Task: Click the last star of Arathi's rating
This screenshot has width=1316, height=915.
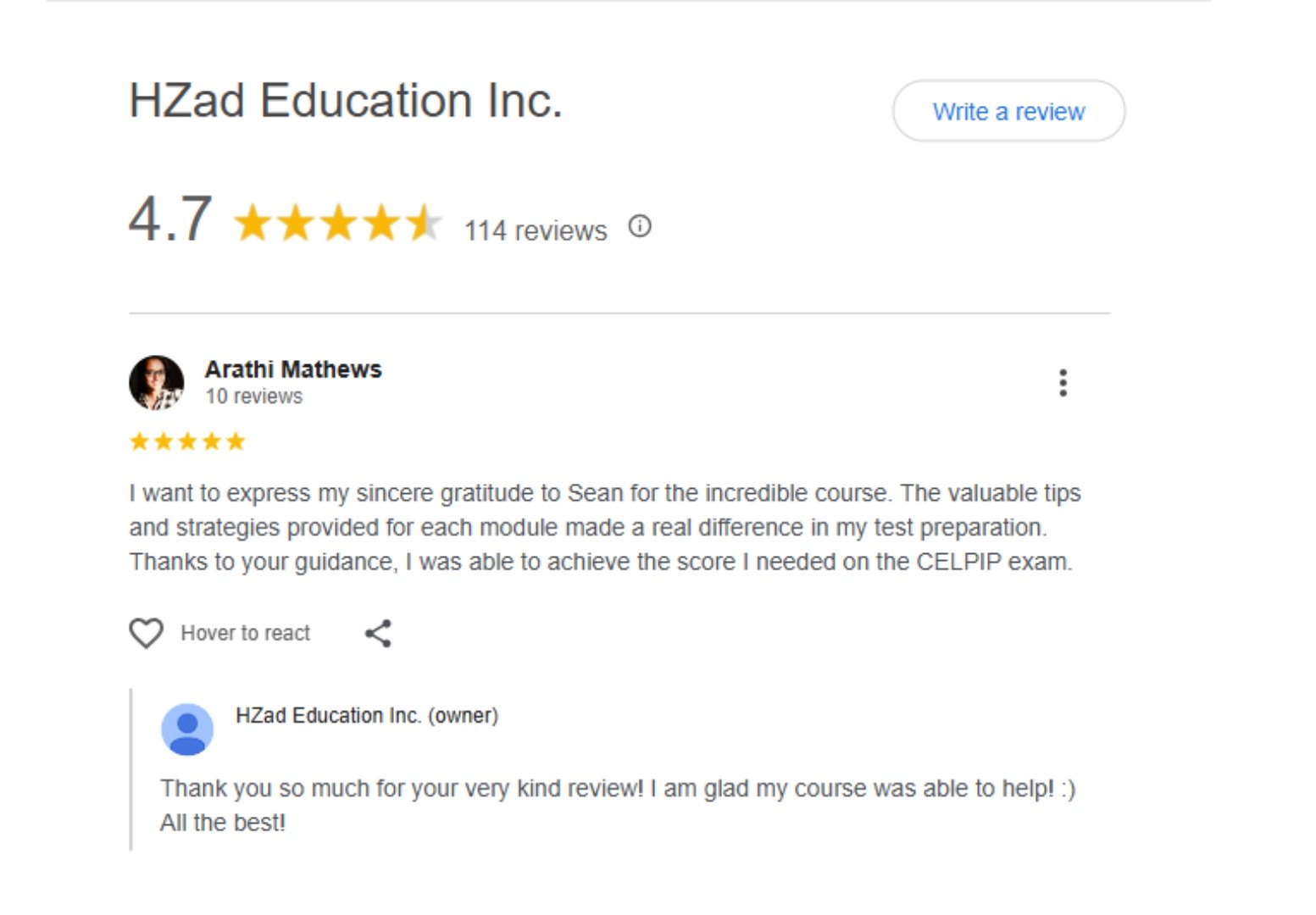Action: (236, 441)
